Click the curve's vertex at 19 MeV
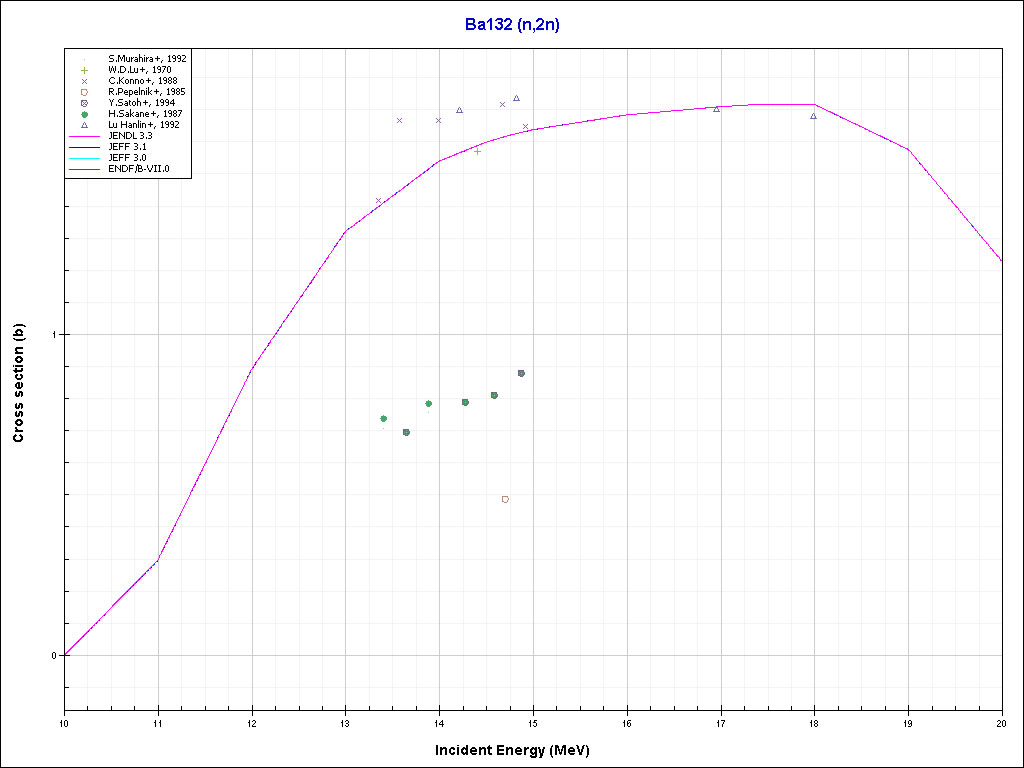Viewport: 1024px width, 768px height. 908,150
